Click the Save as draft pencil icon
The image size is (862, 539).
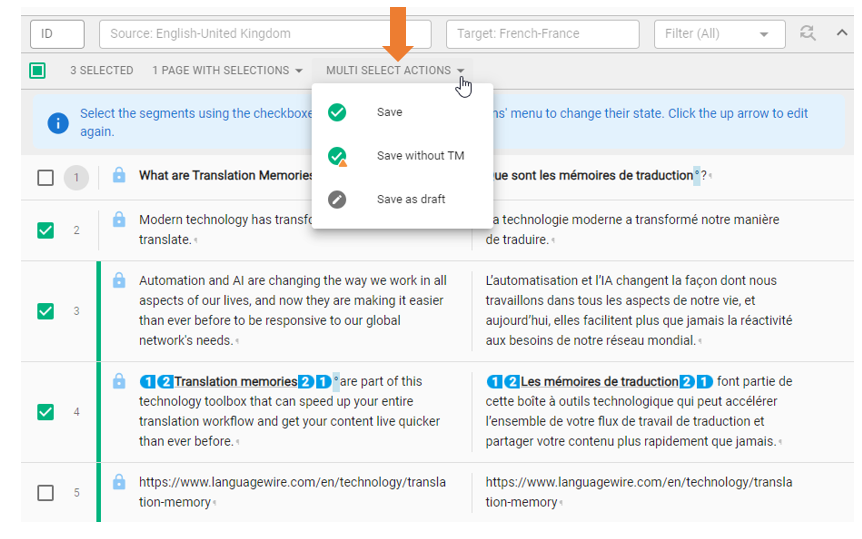coord(337,199)
